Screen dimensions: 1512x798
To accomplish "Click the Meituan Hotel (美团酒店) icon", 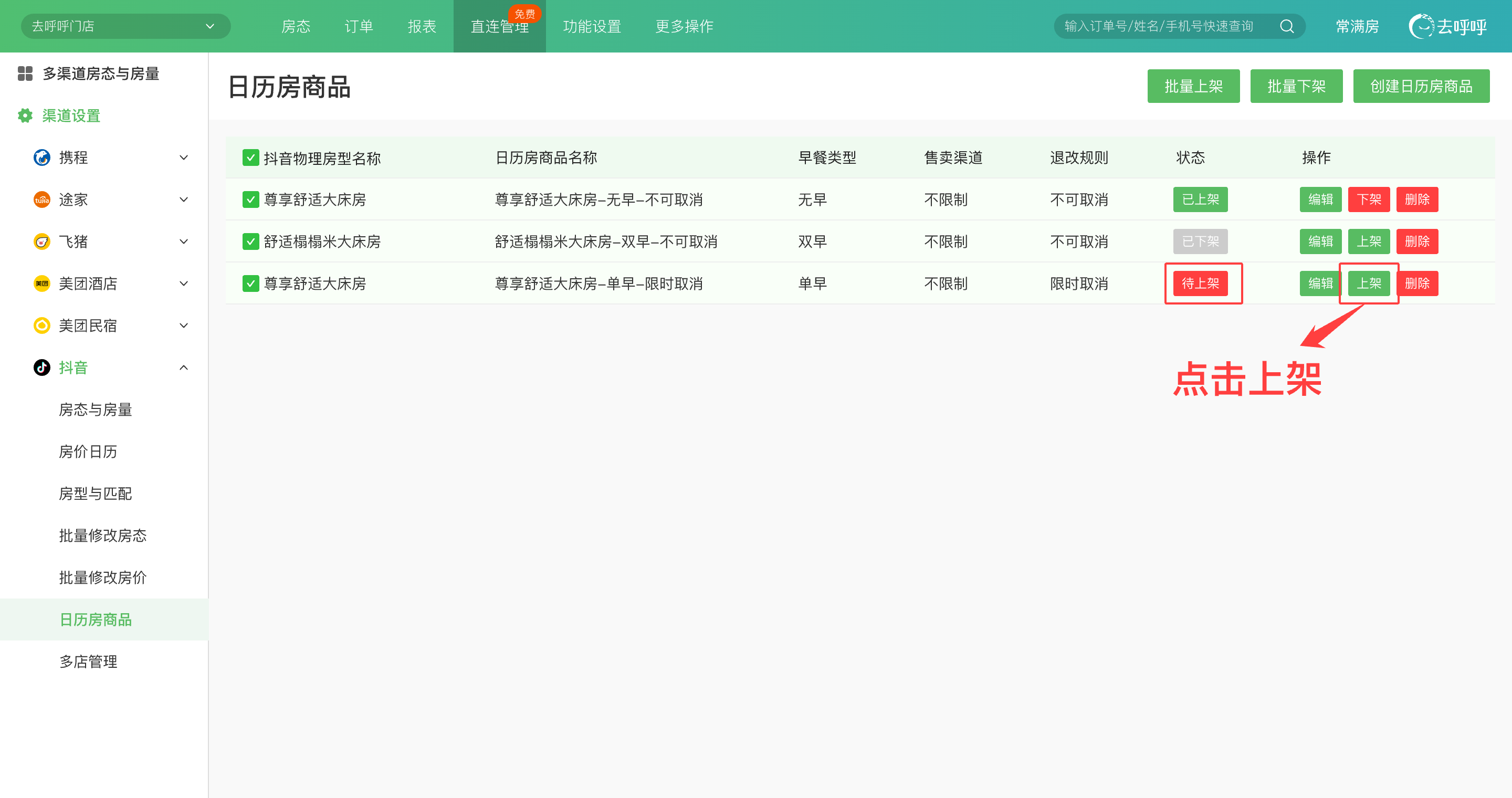I will [41, 283].
